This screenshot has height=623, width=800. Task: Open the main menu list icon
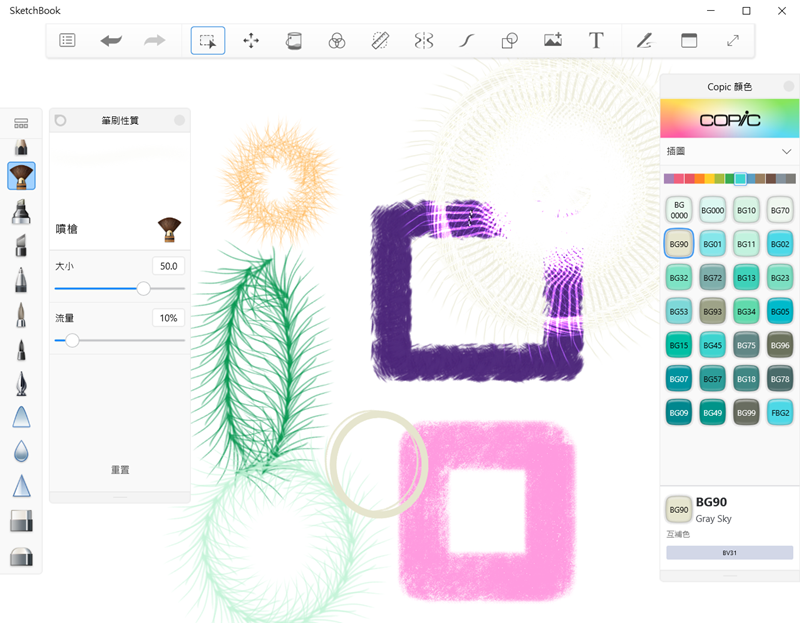67,41
